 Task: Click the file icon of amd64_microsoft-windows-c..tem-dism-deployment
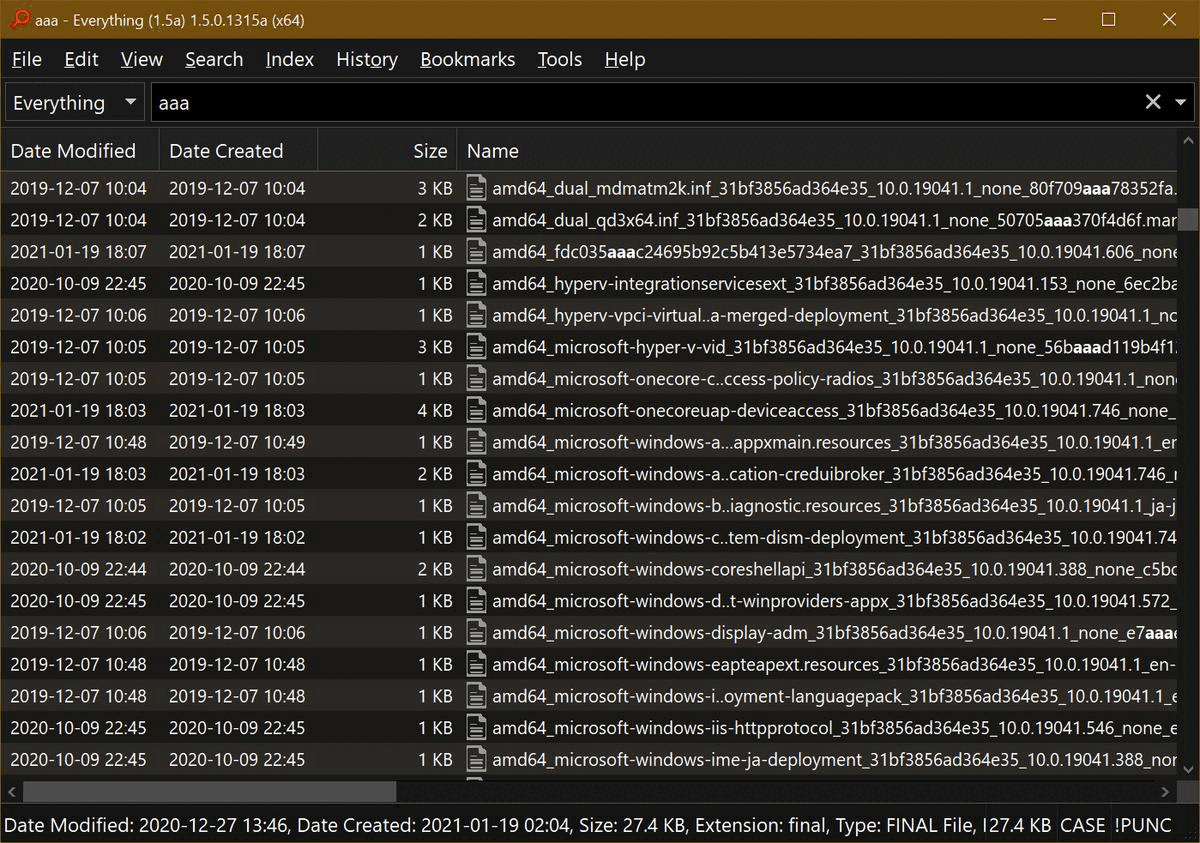coord(477,537)
